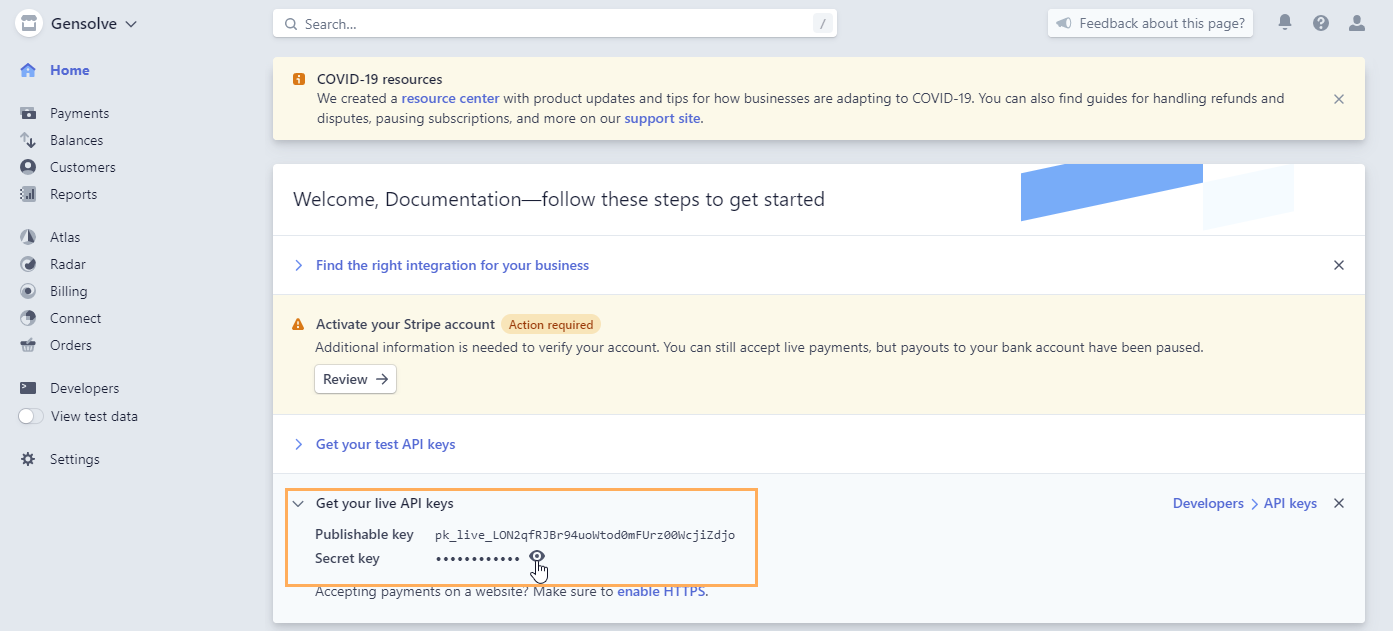Open the resource center link

(450, 98)
